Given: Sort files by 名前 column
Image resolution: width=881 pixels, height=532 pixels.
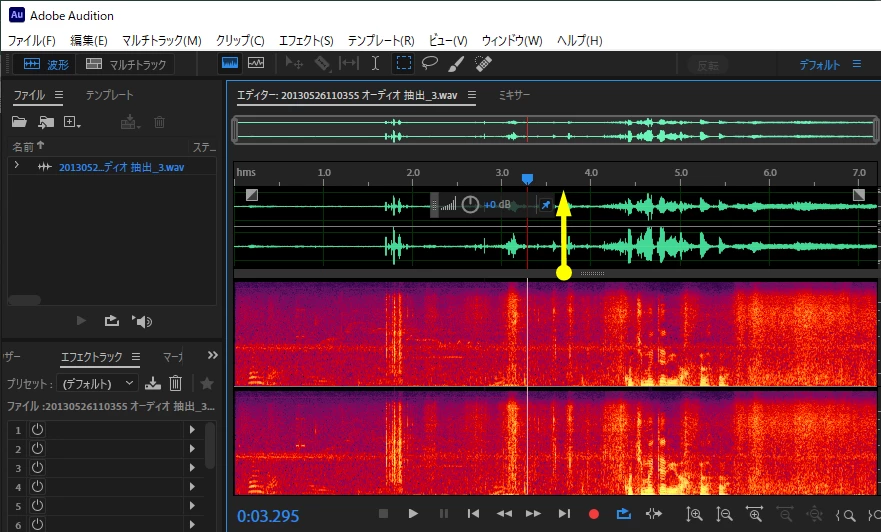Looking at the screenshot, I should tap(28, 147).
